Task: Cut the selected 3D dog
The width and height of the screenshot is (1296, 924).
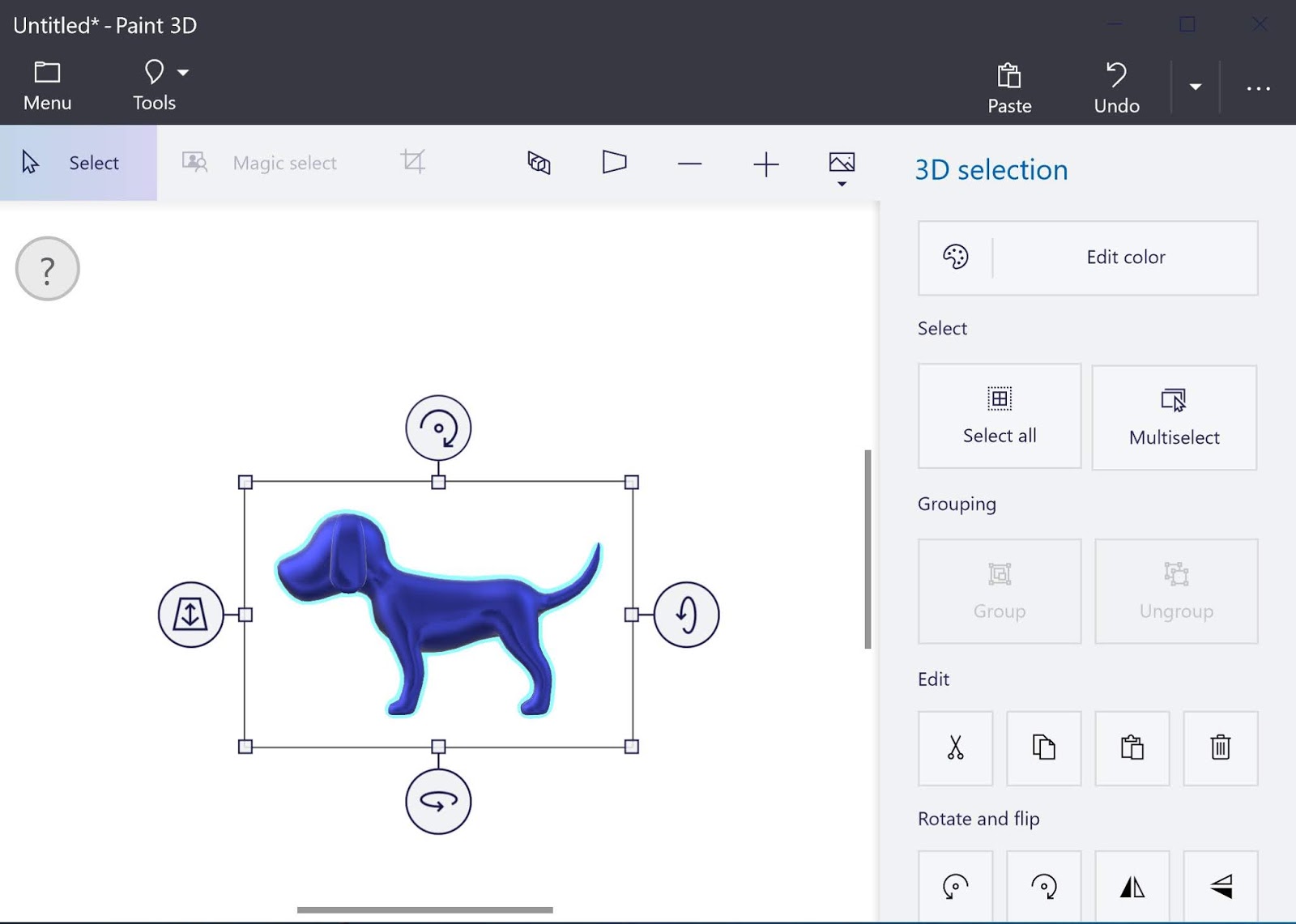Action: coord(954,749)
